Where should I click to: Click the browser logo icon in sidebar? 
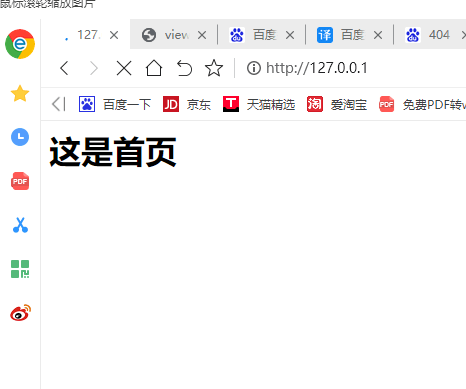[20, 44]
